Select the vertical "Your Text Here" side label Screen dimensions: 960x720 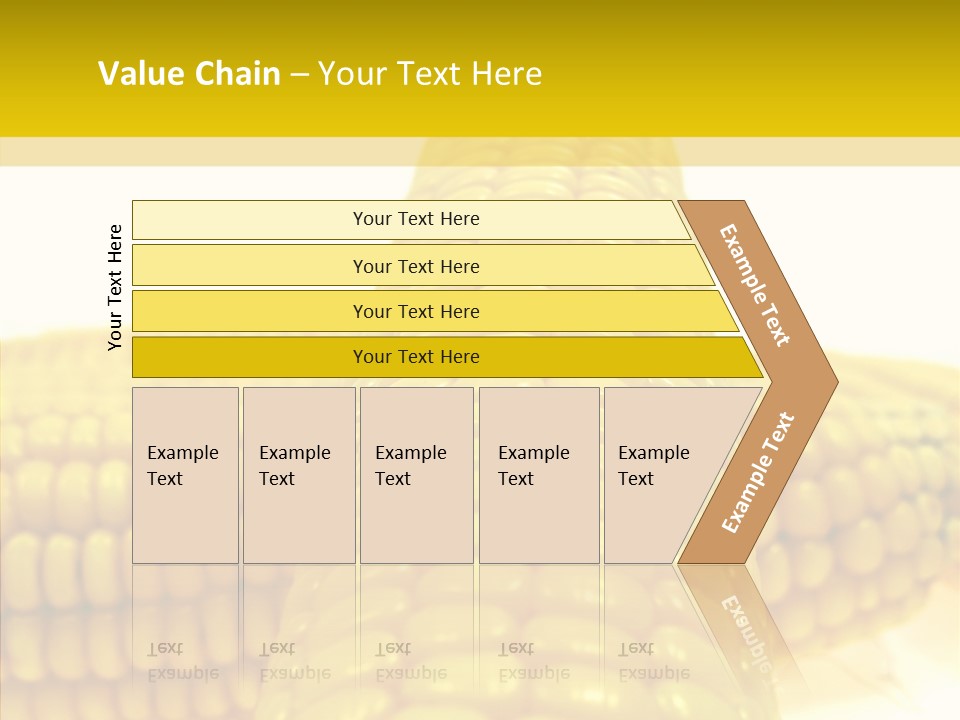[x=115, y=288]
